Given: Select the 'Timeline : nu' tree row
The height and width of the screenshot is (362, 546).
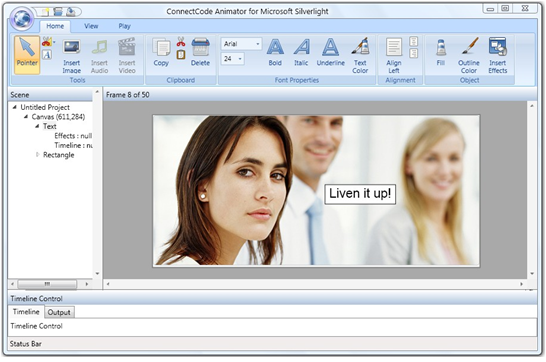Looking at the screenshot, I should [73, 145].
